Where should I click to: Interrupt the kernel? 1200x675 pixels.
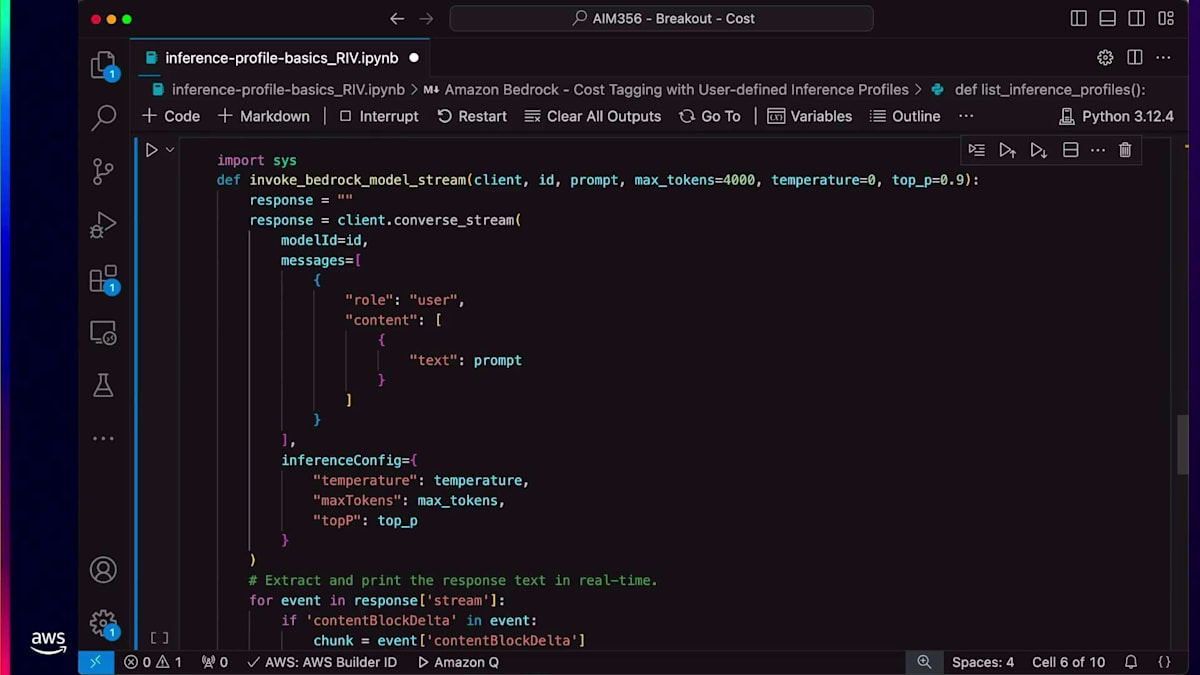point(379,116)
